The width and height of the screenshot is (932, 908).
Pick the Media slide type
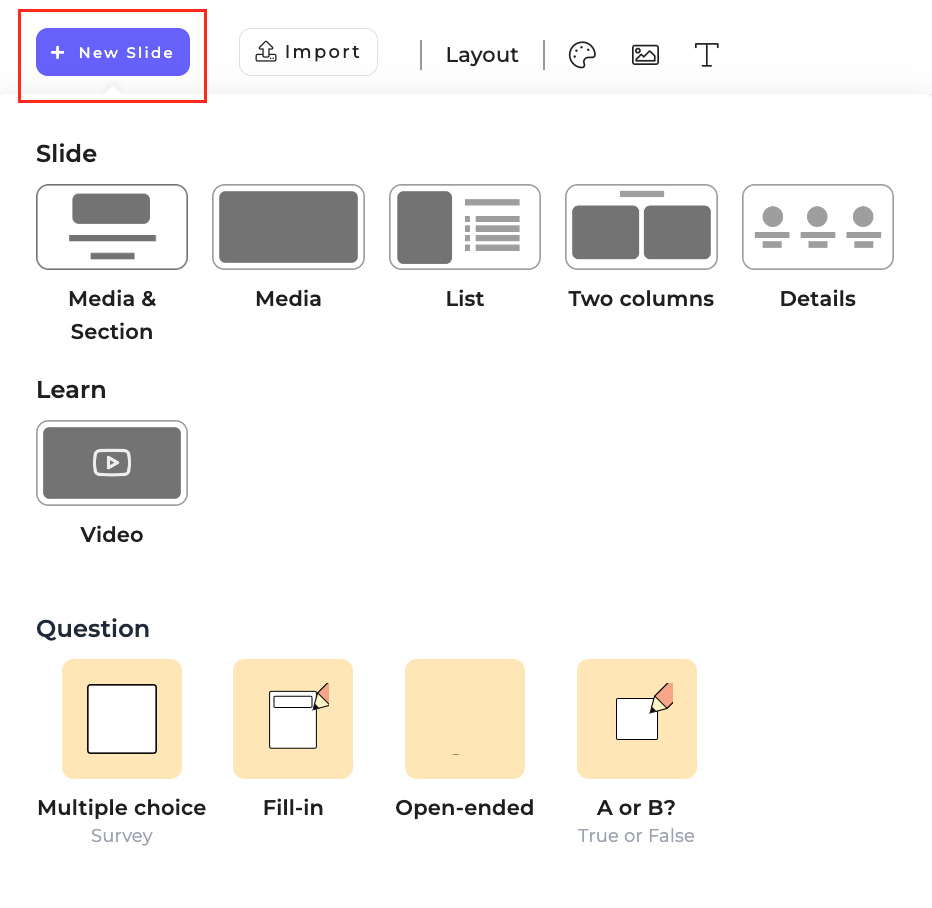pyautogui.click(x=288, y=227)
